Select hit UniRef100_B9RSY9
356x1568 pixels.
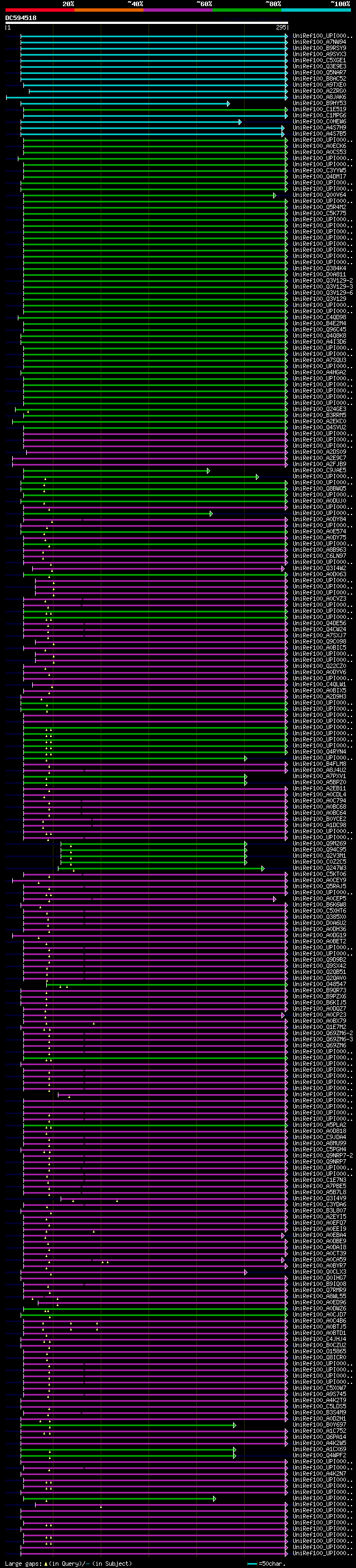tap(319, 49)
